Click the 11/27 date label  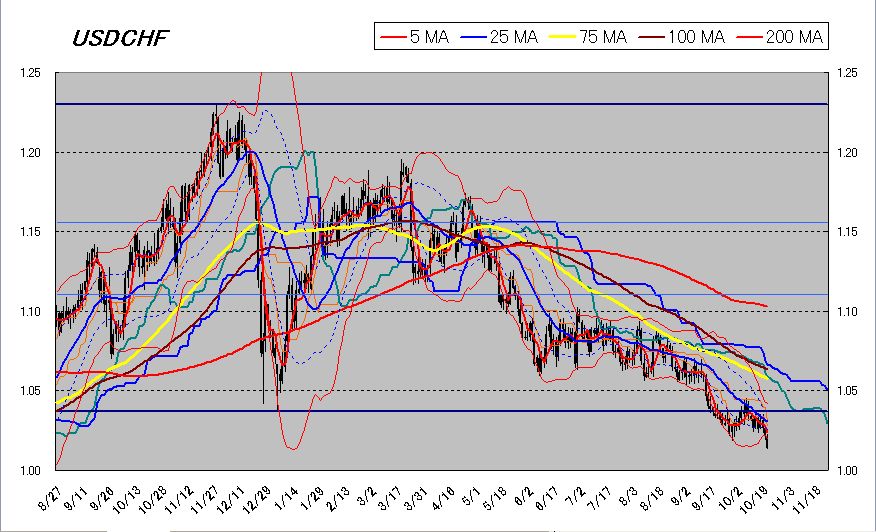click(x=203, y=500)
